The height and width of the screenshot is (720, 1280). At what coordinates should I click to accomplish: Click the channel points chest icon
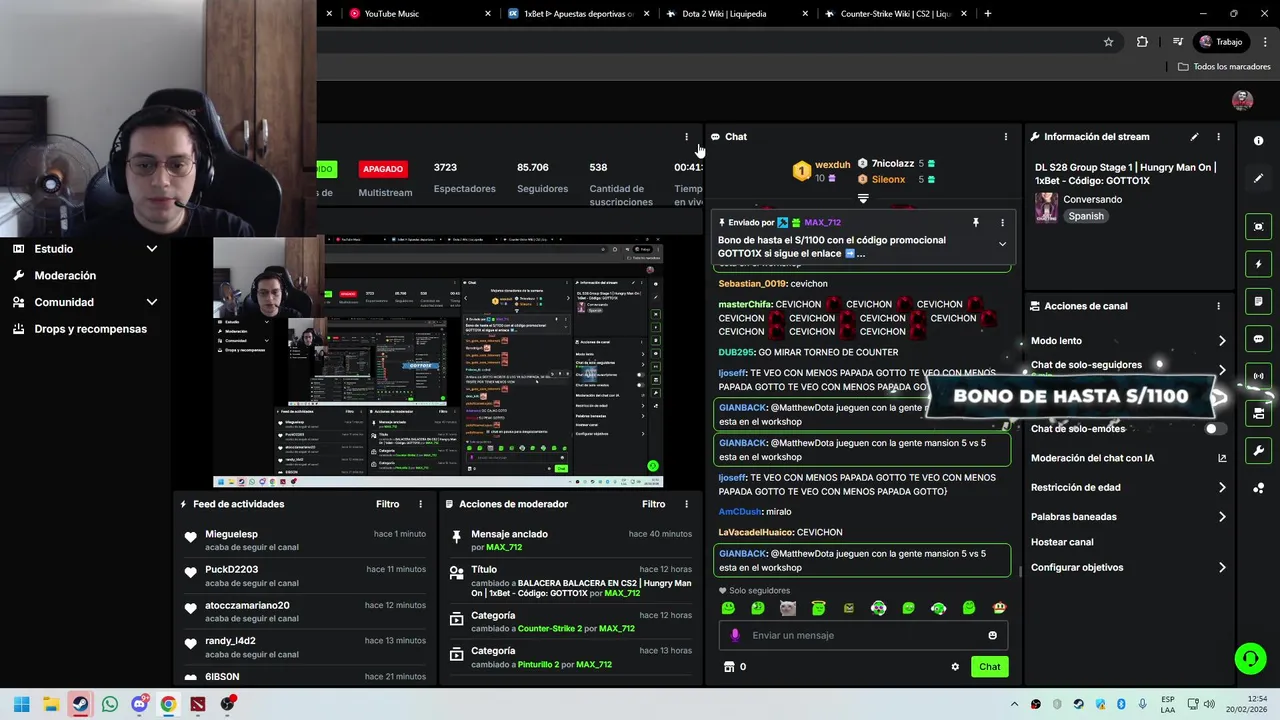click(x=729, y=667)
